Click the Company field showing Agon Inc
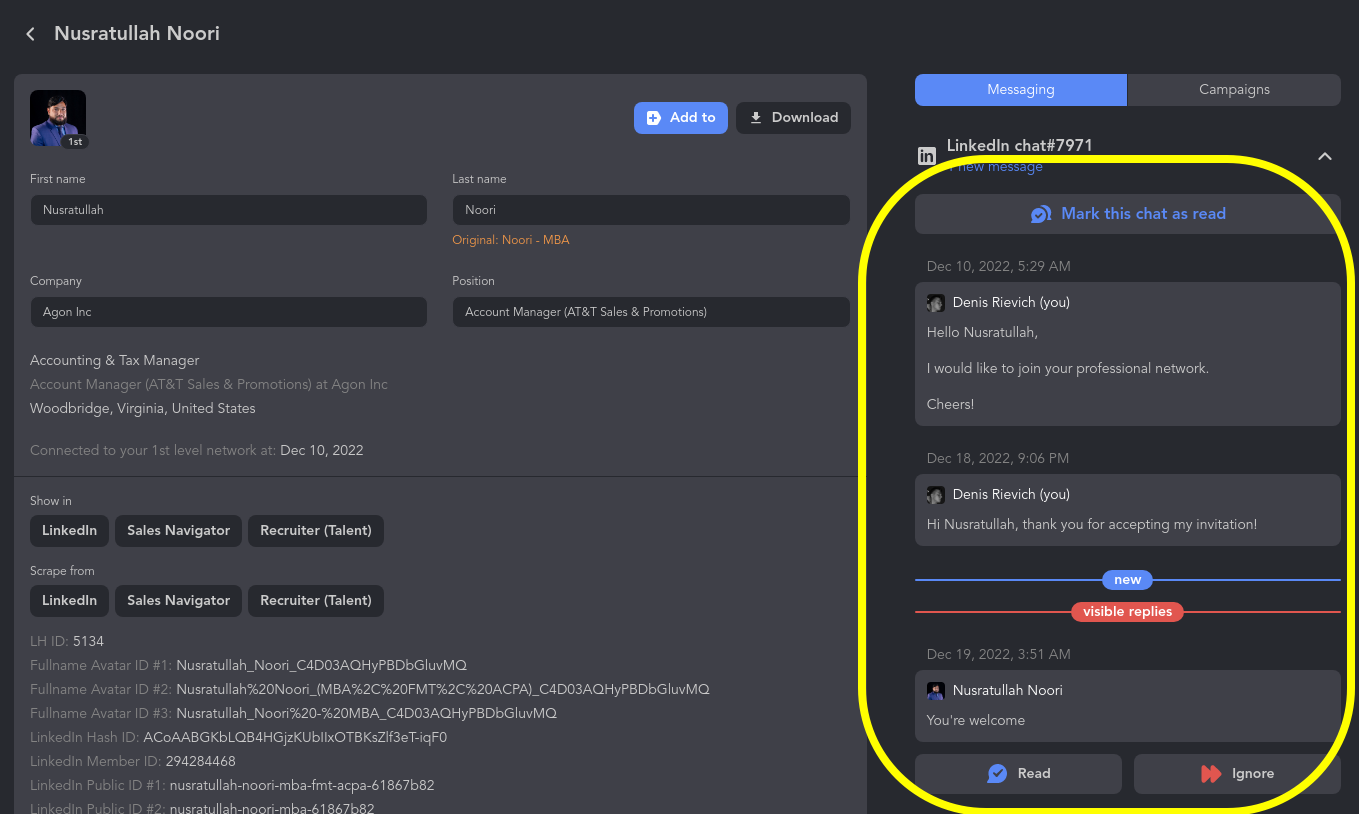1359x814 pixels. coord(229,312)
